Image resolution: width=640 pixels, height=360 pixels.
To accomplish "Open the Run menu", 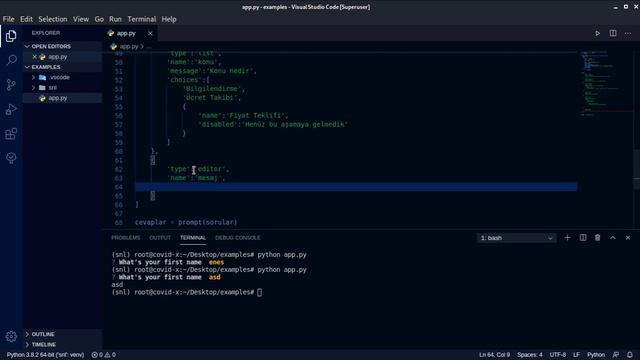I will (115, 19).
